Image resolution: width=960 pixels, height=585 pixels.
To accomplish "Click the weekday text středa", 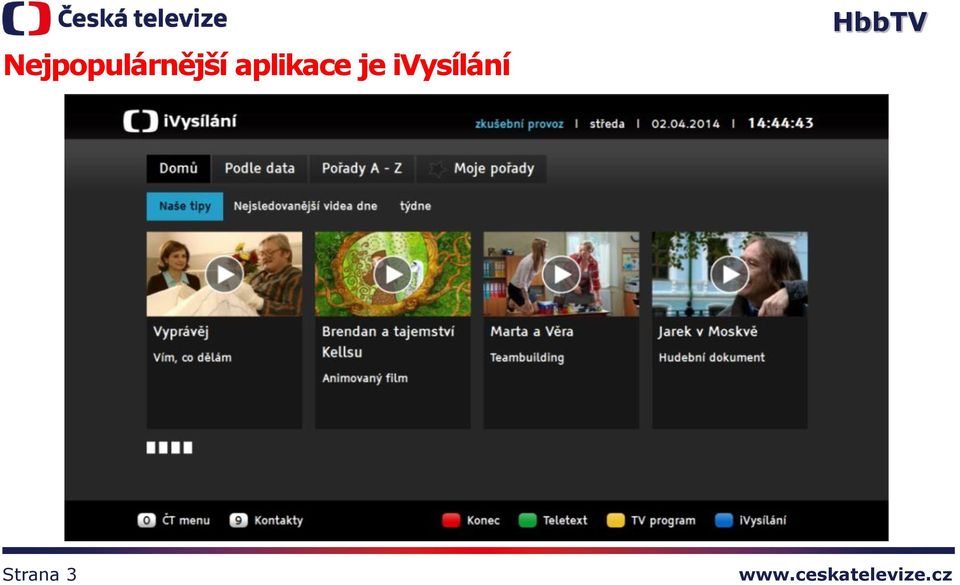I will click(607, 124).
